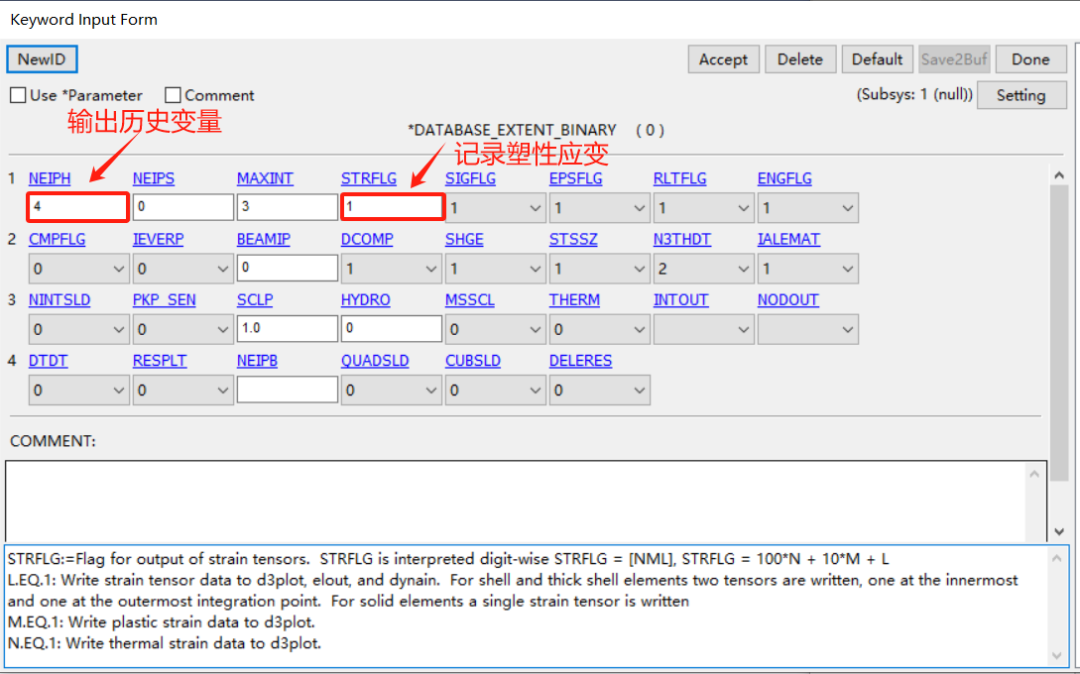Click the Default button
Image resolution: width=1080 pixels, height=674 pixels.
(x=877, y=59)
